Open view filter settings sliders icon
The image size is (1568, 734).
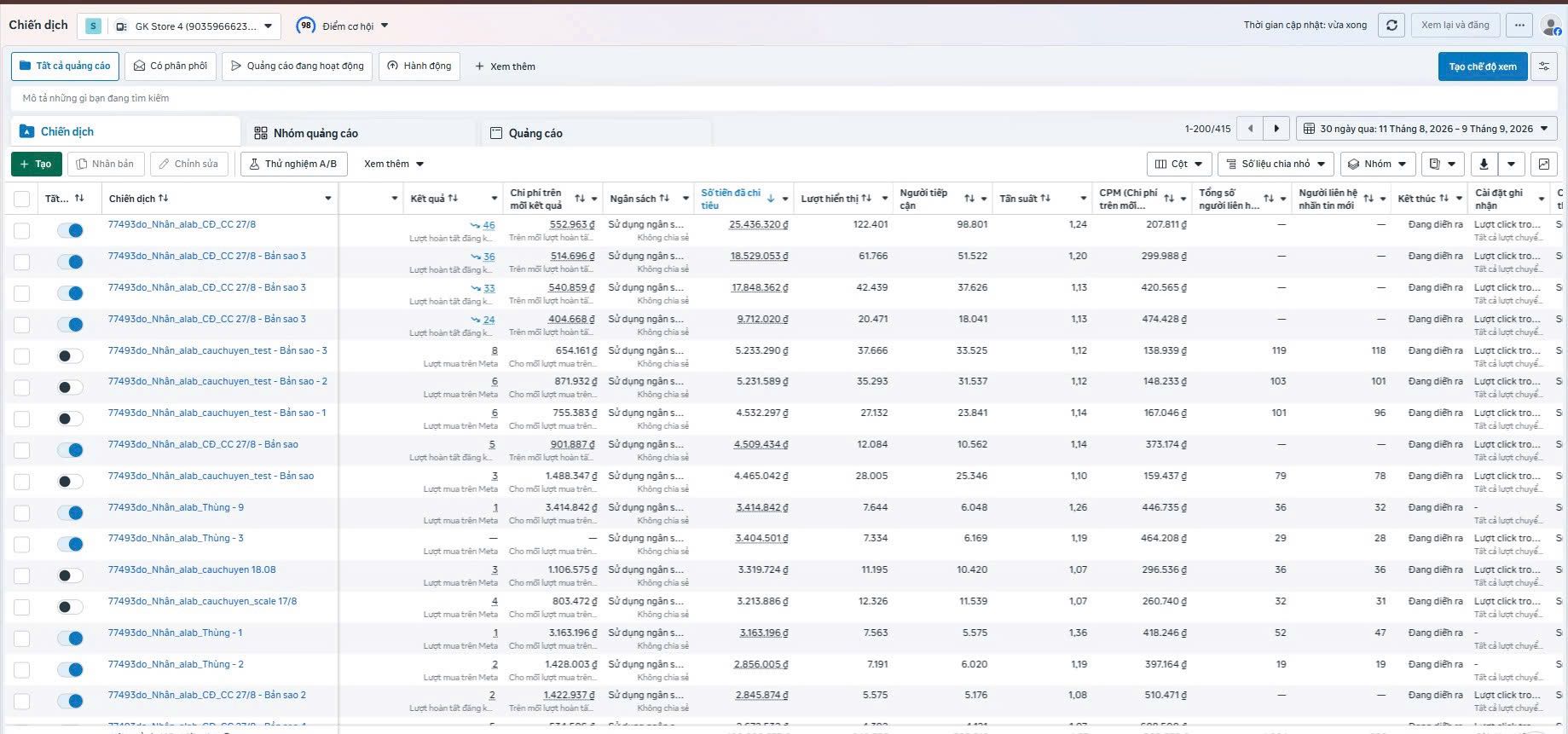point(1544,66)
